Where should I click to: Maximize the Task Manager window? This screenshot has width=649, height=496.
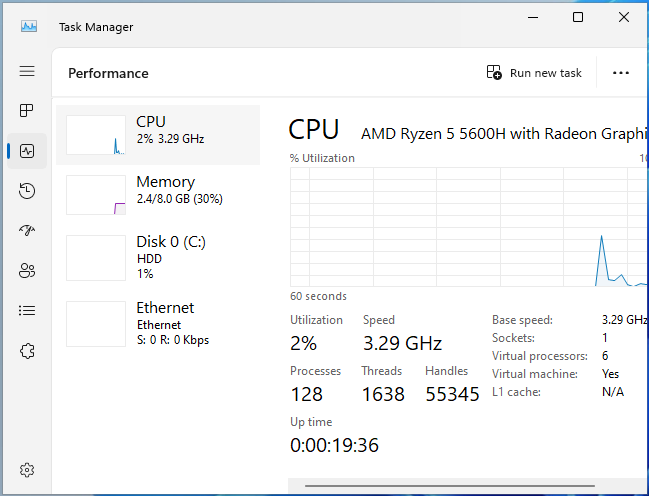(x=578, y=17)
